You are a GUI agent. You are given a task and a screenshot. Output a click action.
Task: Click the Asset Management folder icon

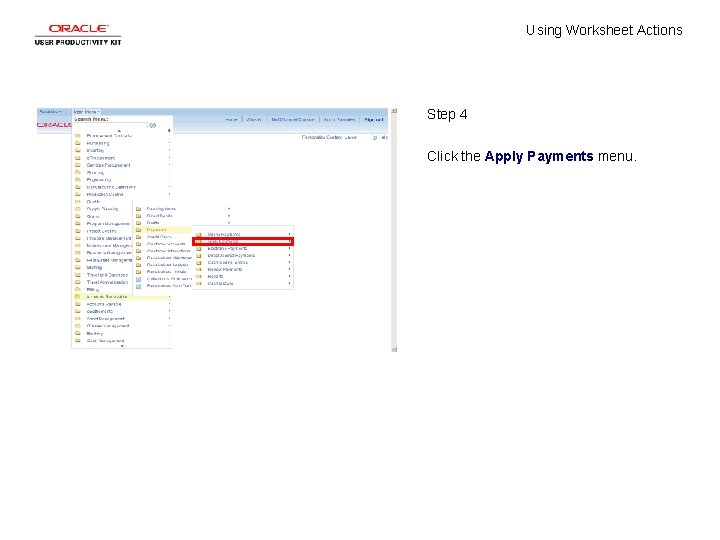(x=78, y=319)
